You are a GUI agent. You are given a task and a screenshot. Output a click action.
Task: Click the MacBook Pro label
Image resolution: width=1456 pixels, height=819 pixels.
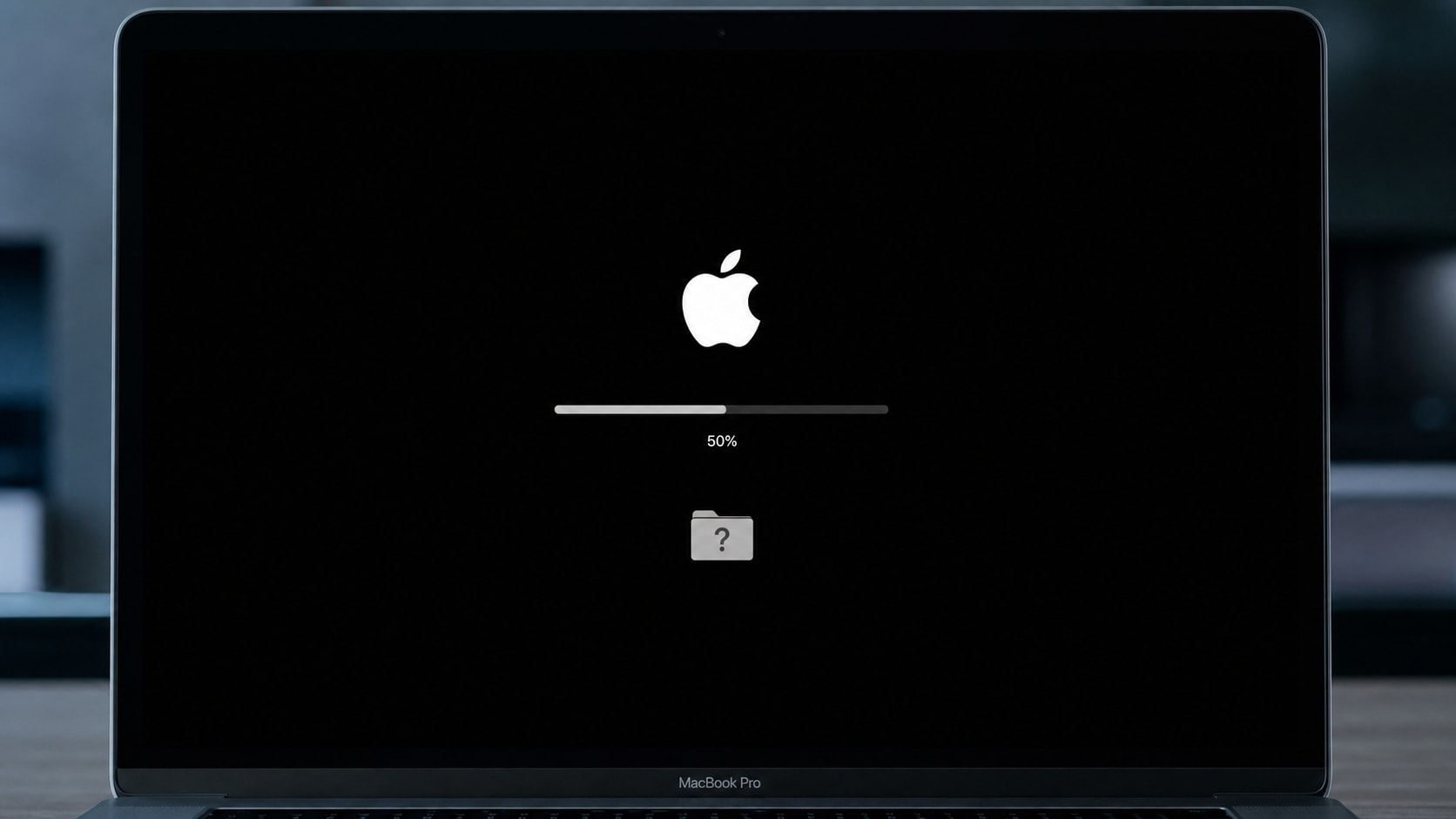tap(719, 782)
